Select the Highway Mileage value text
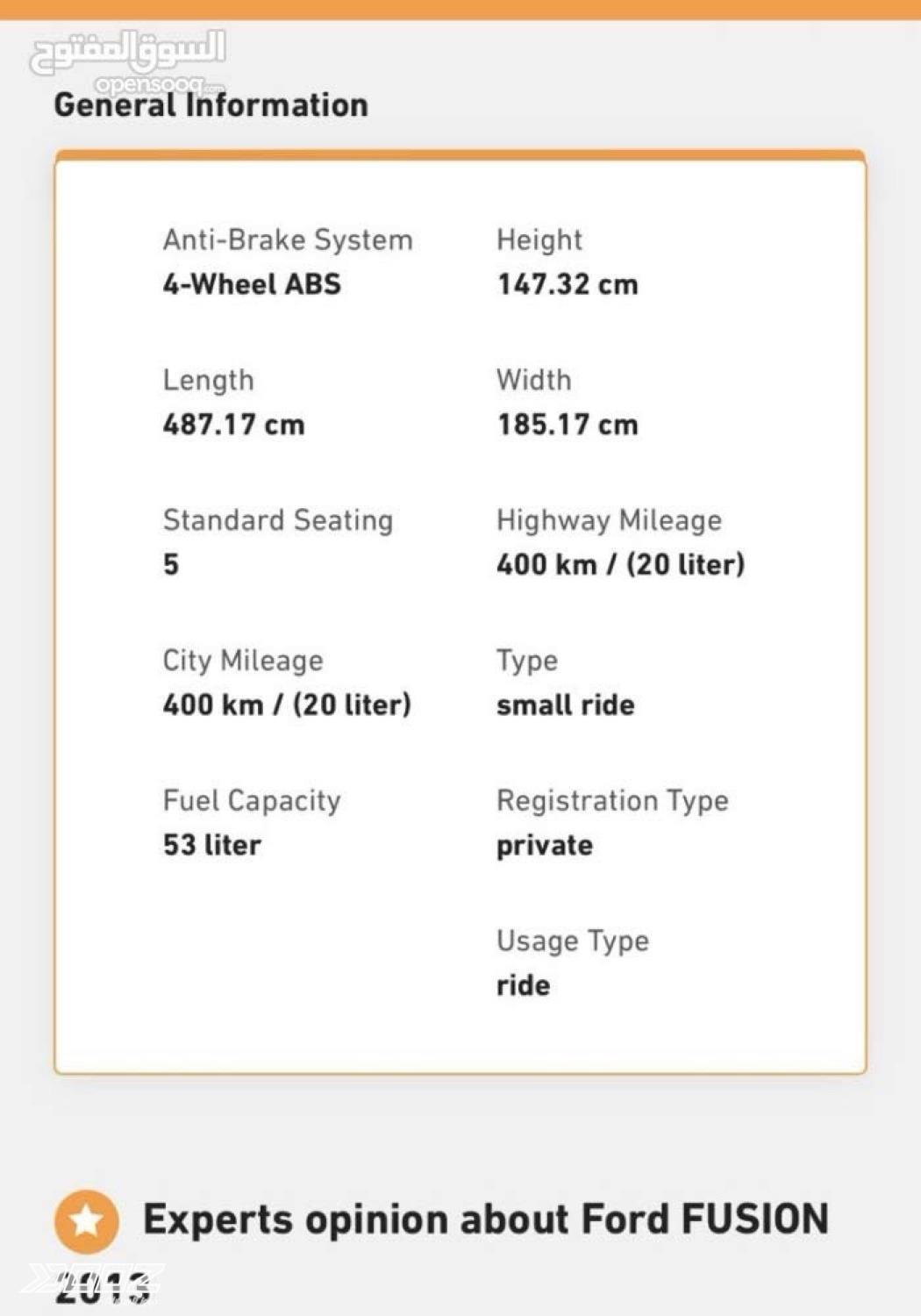Image resolution: width=921 pixels, height=1316 pixels. point(620,564)
